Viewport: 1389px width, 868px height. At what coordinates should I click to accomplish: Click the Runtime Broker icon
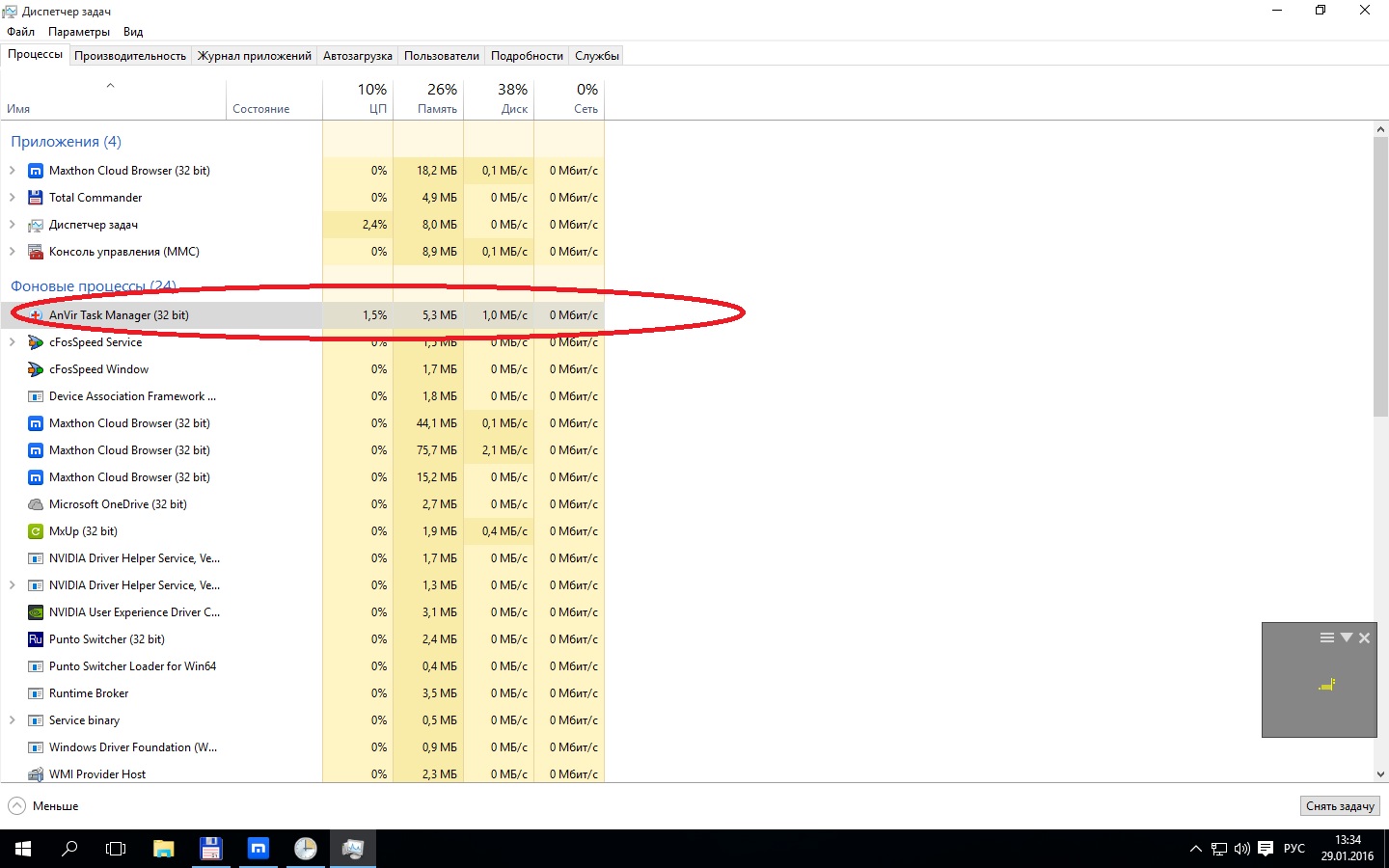tap(36, 693)
